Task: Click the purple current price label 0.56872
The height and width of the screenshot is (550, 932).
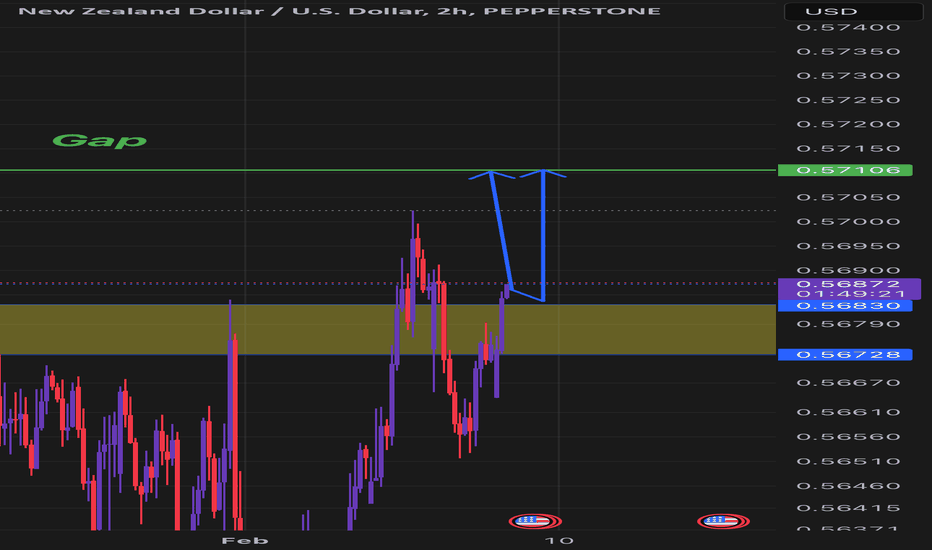Action: pyautogui.click(x=848, y=284)
